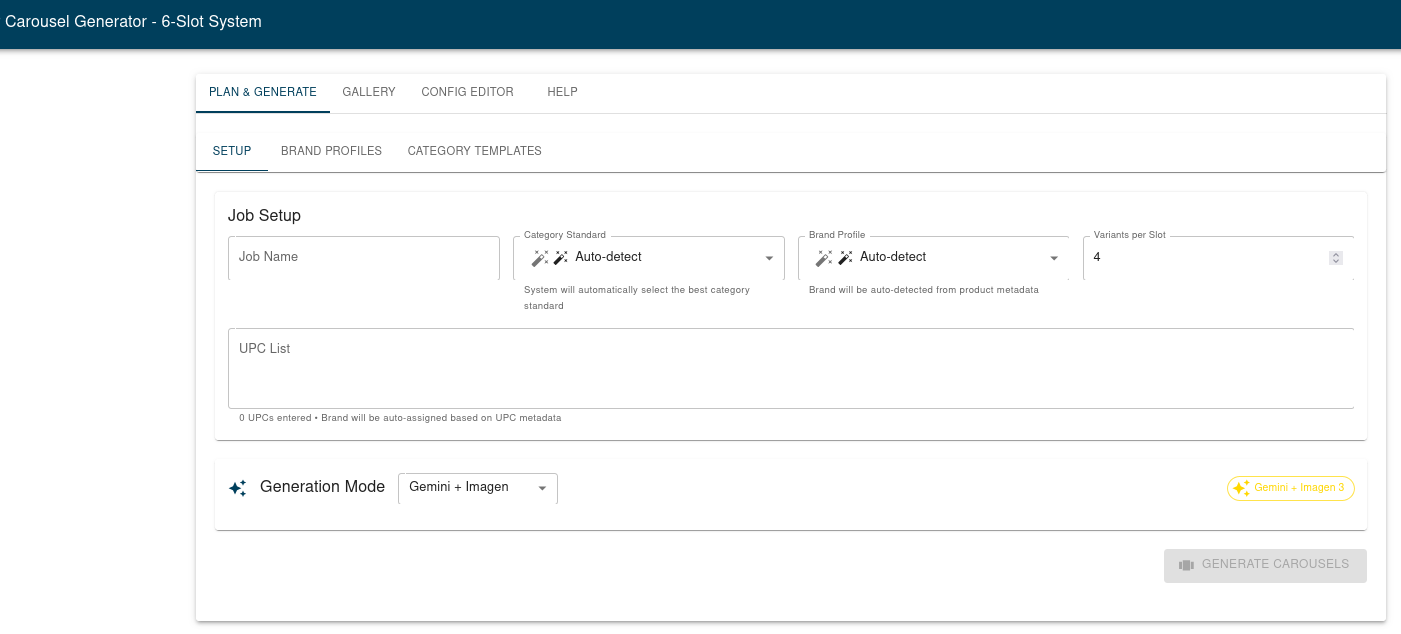Screen dimensions: 1401x634
Task: Open the Generation Mode dropdown
Action: click(x=542, y=488)
